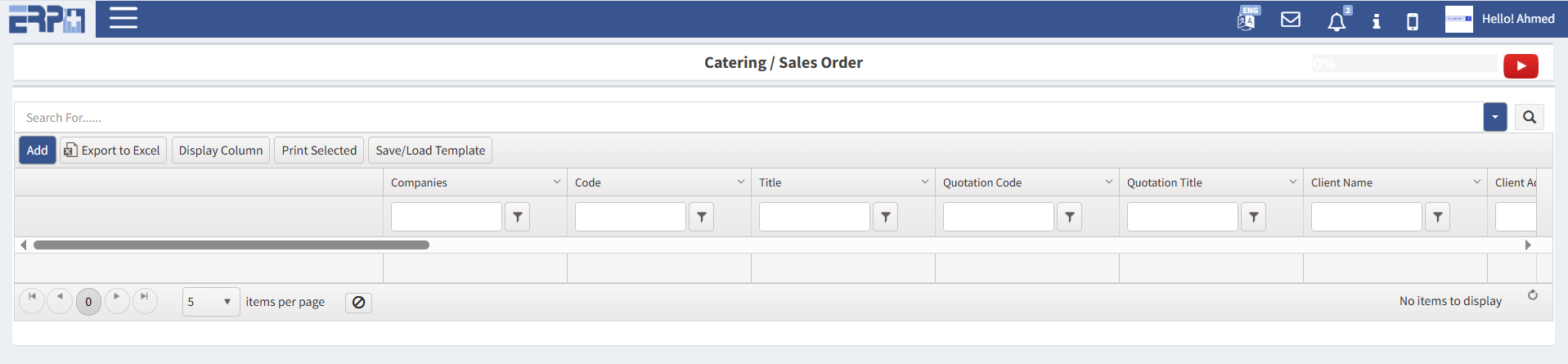Open the items per page dropdown
Image resolution: width=1568 pixels, height=364 pixels.
click(x=210, y=302)
